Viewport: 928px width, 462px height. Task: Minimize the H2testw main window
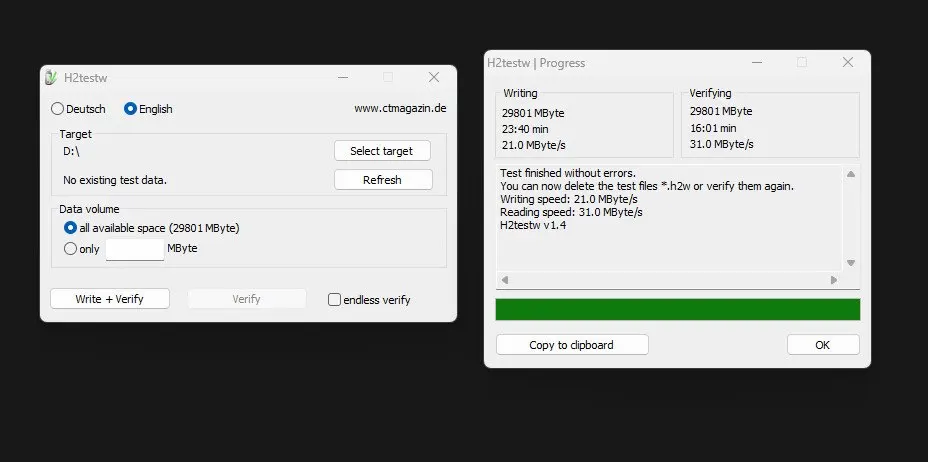coord(343,77)
